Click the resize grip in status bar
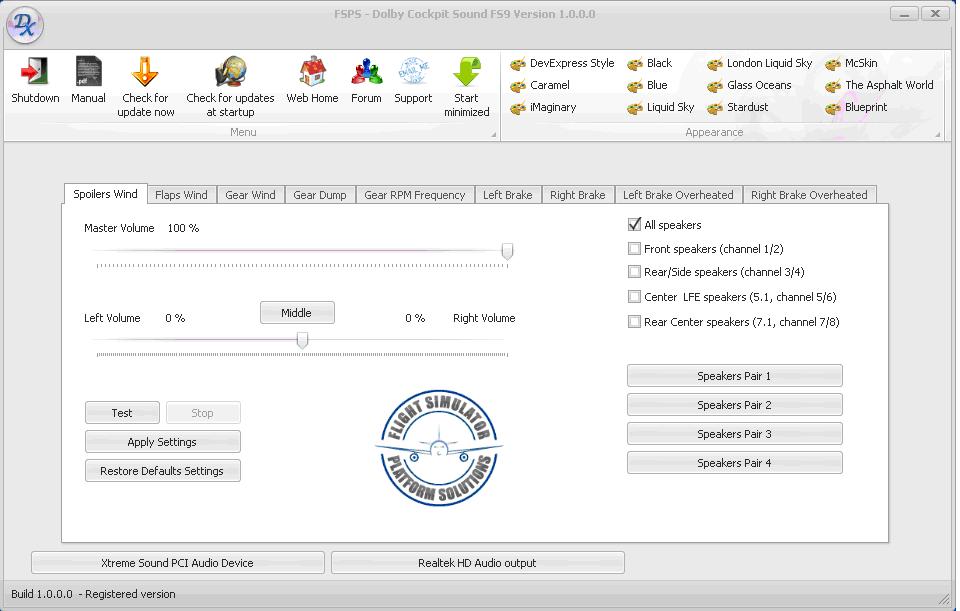Viewport: 960px width, 611px height. pos(943,599)
